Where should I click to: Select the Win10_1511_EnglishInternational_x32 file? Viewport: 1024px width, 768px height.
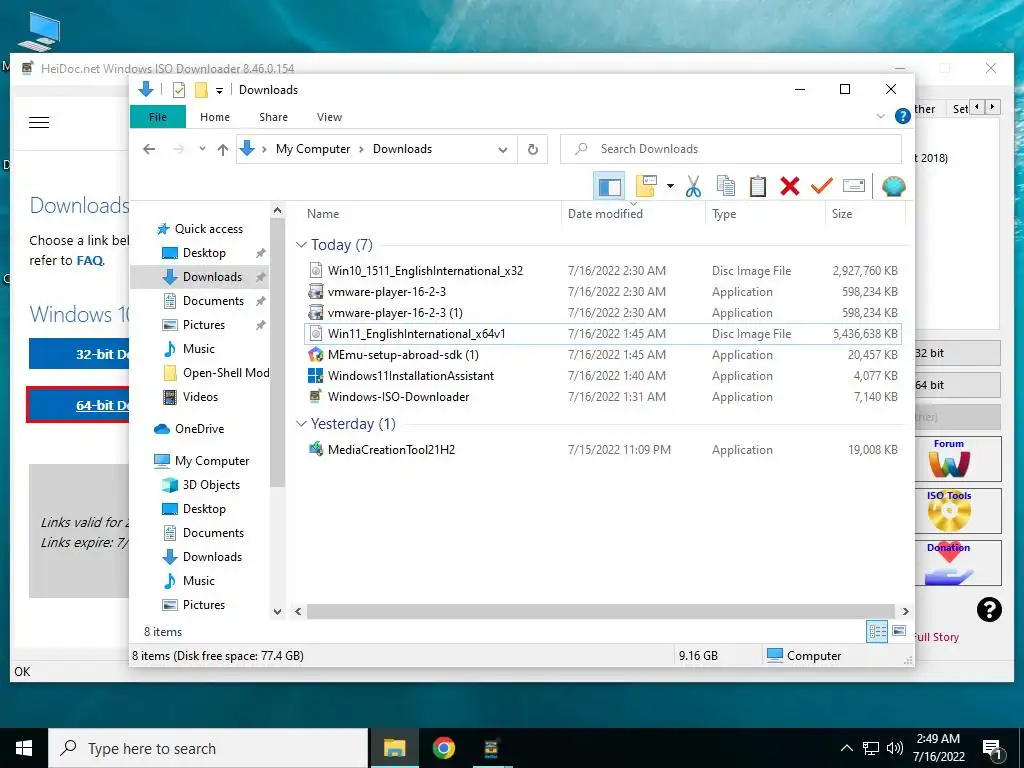(x=603, y=270)
